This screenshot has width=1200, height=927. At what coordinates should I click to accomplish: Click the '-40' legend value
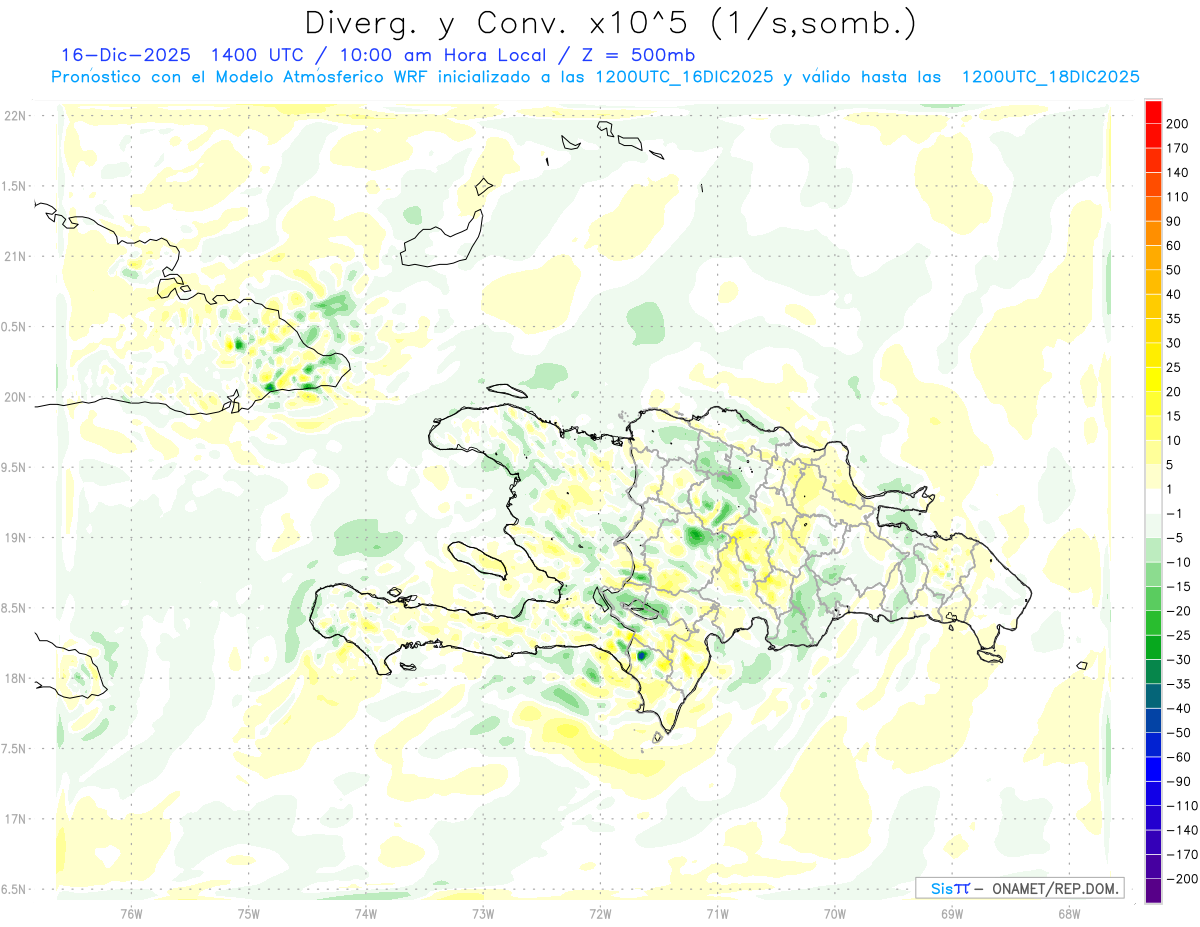pyautogui.click(x=1178, y=709)
